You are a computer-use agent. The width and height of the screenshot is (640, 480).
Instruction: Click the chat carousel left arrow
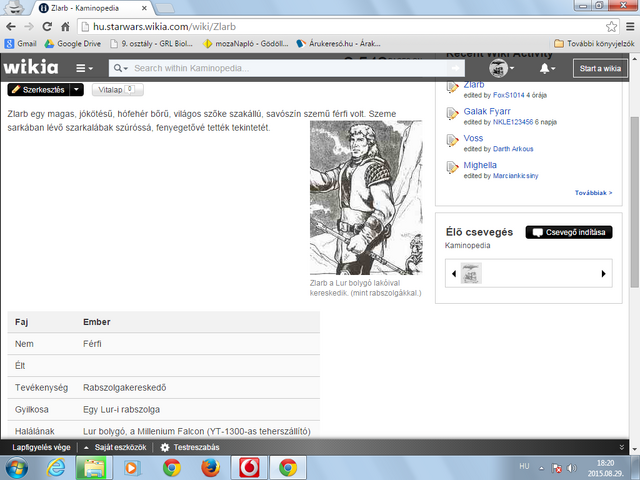(454, 274)
